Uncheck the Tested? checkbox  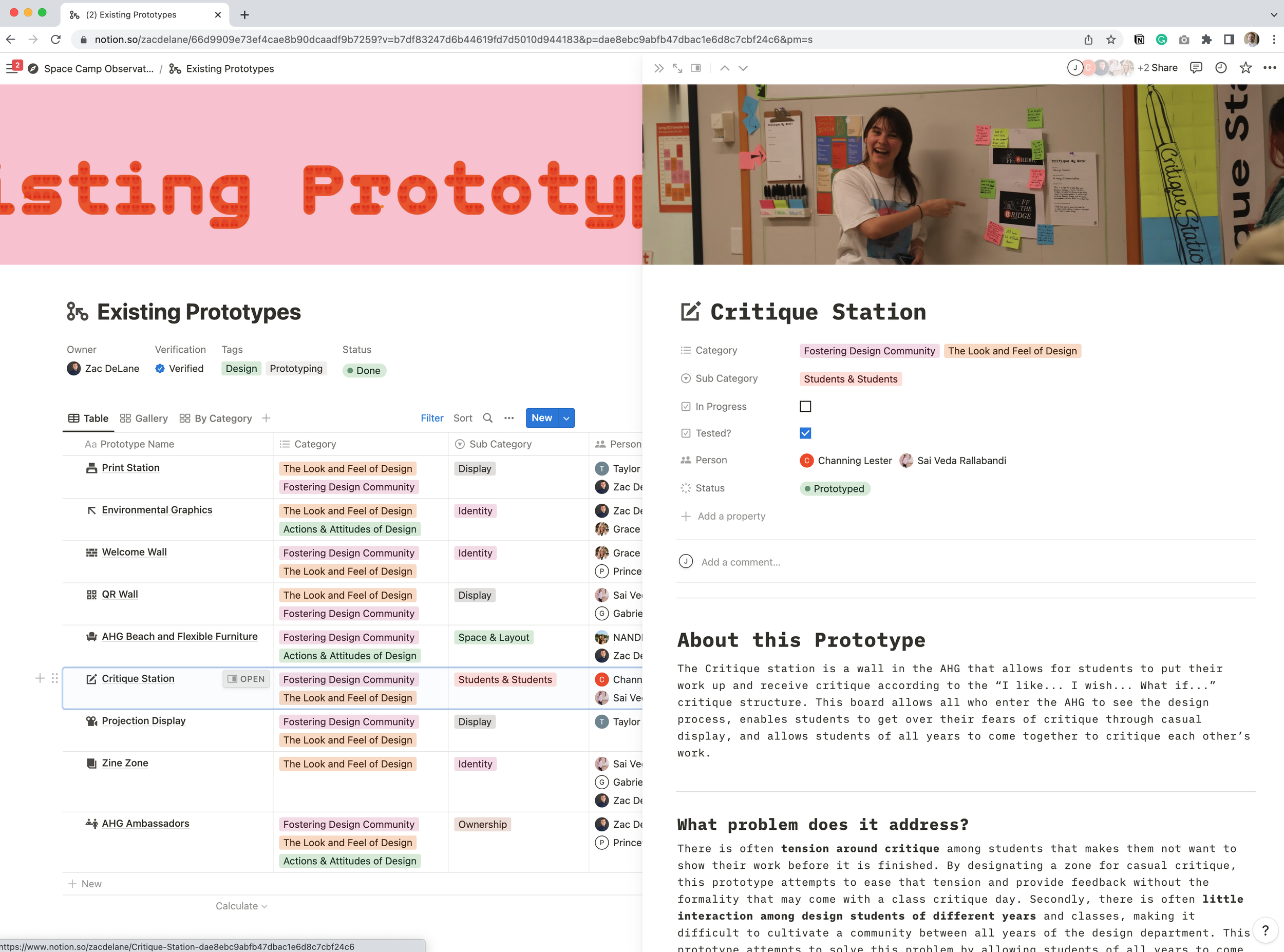[x=805, y=433]
